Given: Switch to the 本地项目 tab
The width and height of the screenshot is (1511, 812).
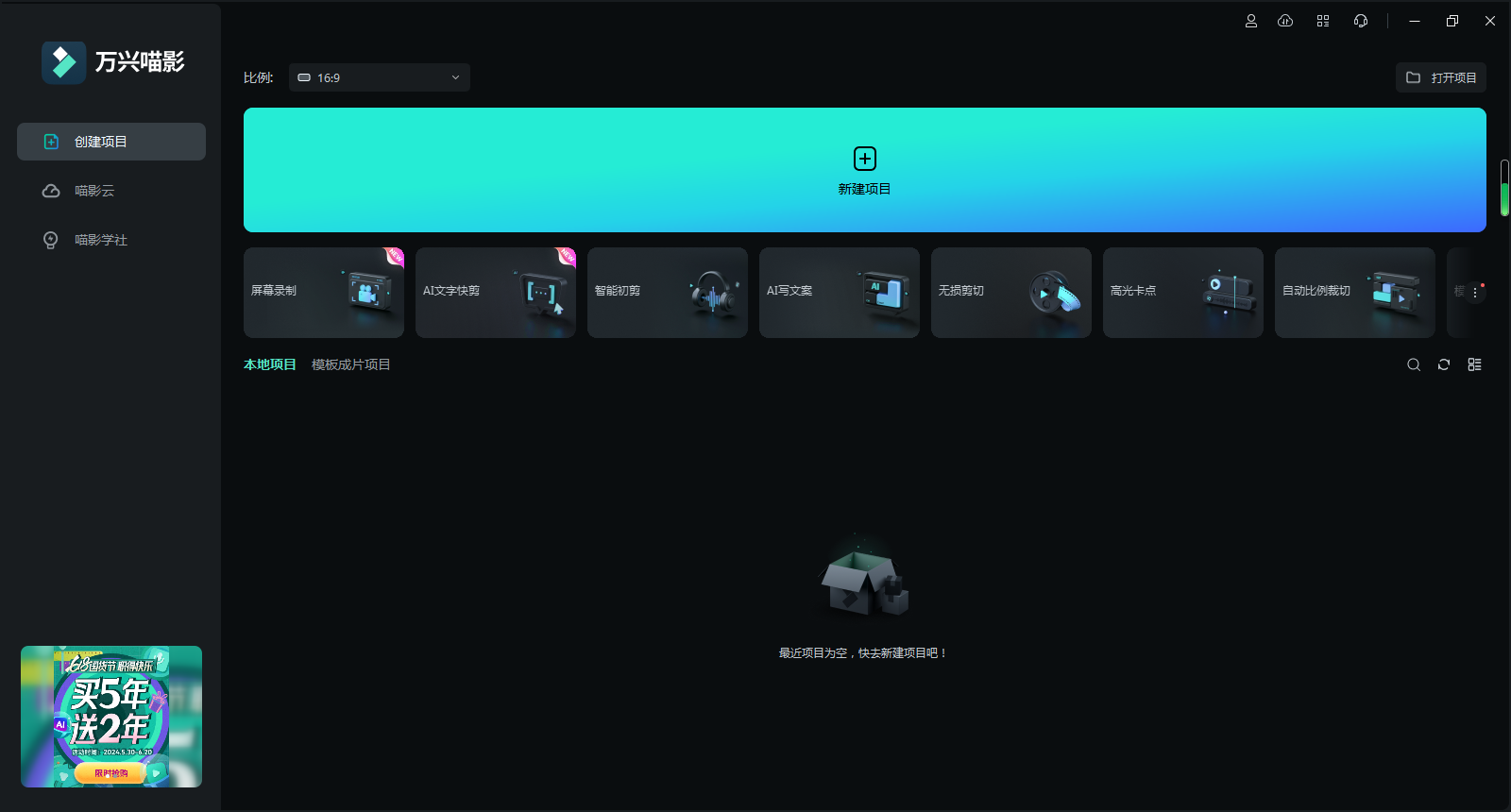Looking at the screenshot, I should 270,364.
